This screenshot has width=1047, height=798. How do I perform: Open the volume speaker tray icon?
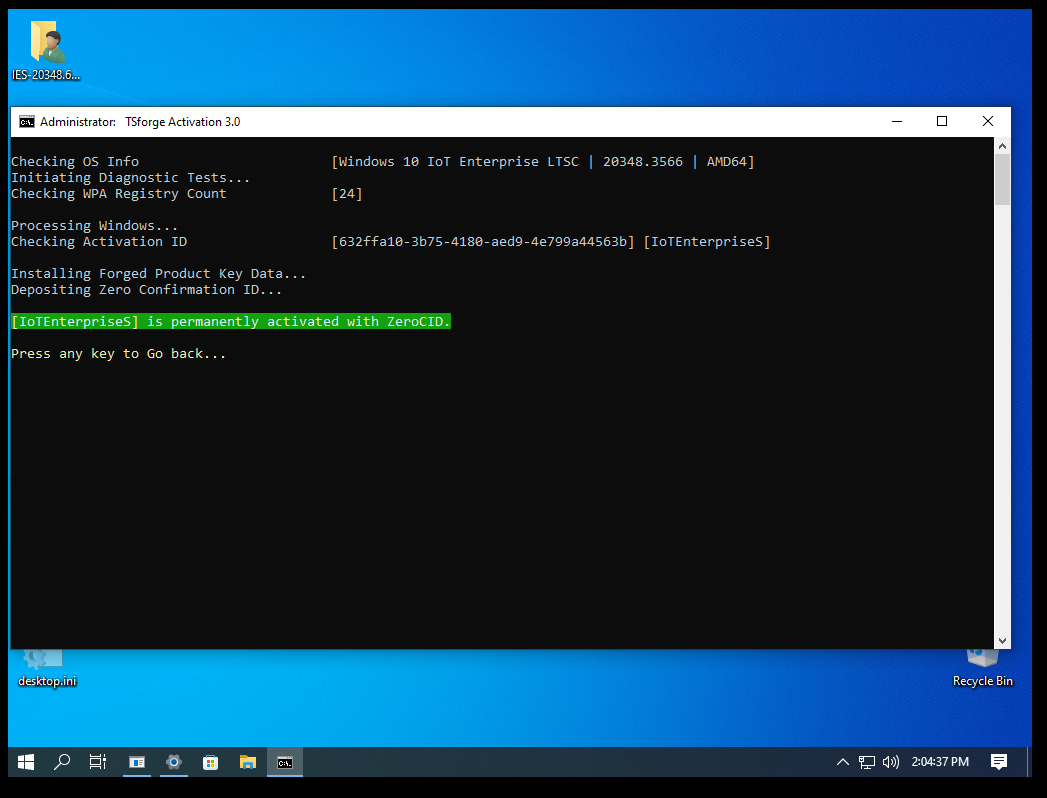coord(891,762)
